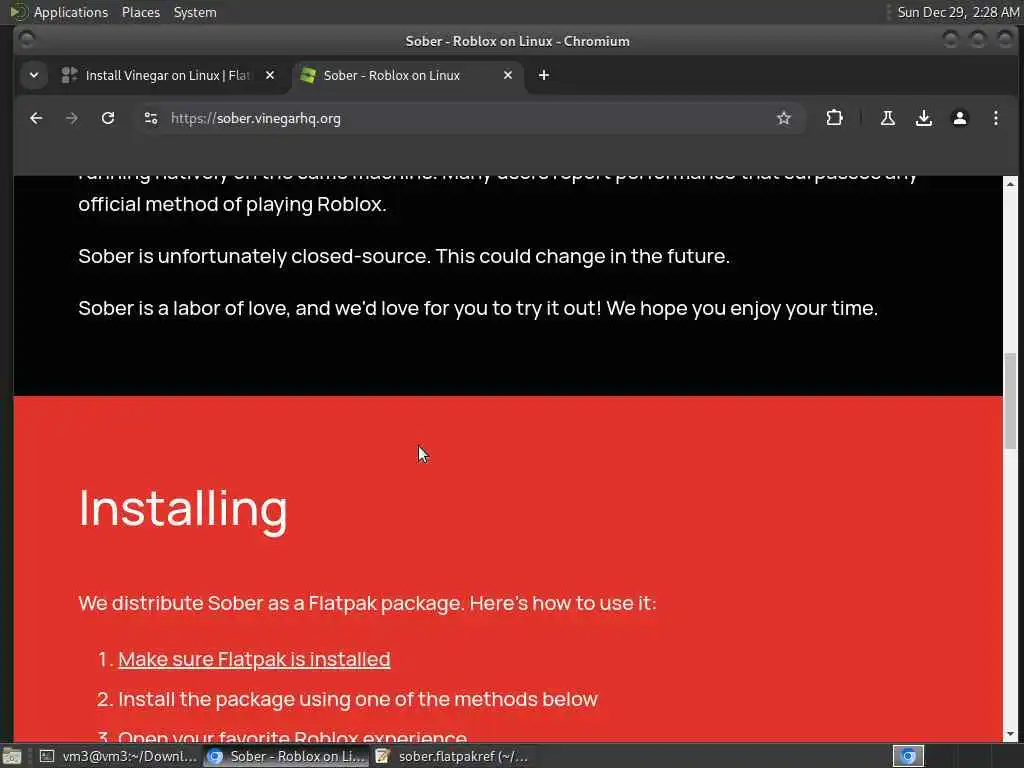Click the show desktop icon in panel
1024x768 pixels.
12,756
